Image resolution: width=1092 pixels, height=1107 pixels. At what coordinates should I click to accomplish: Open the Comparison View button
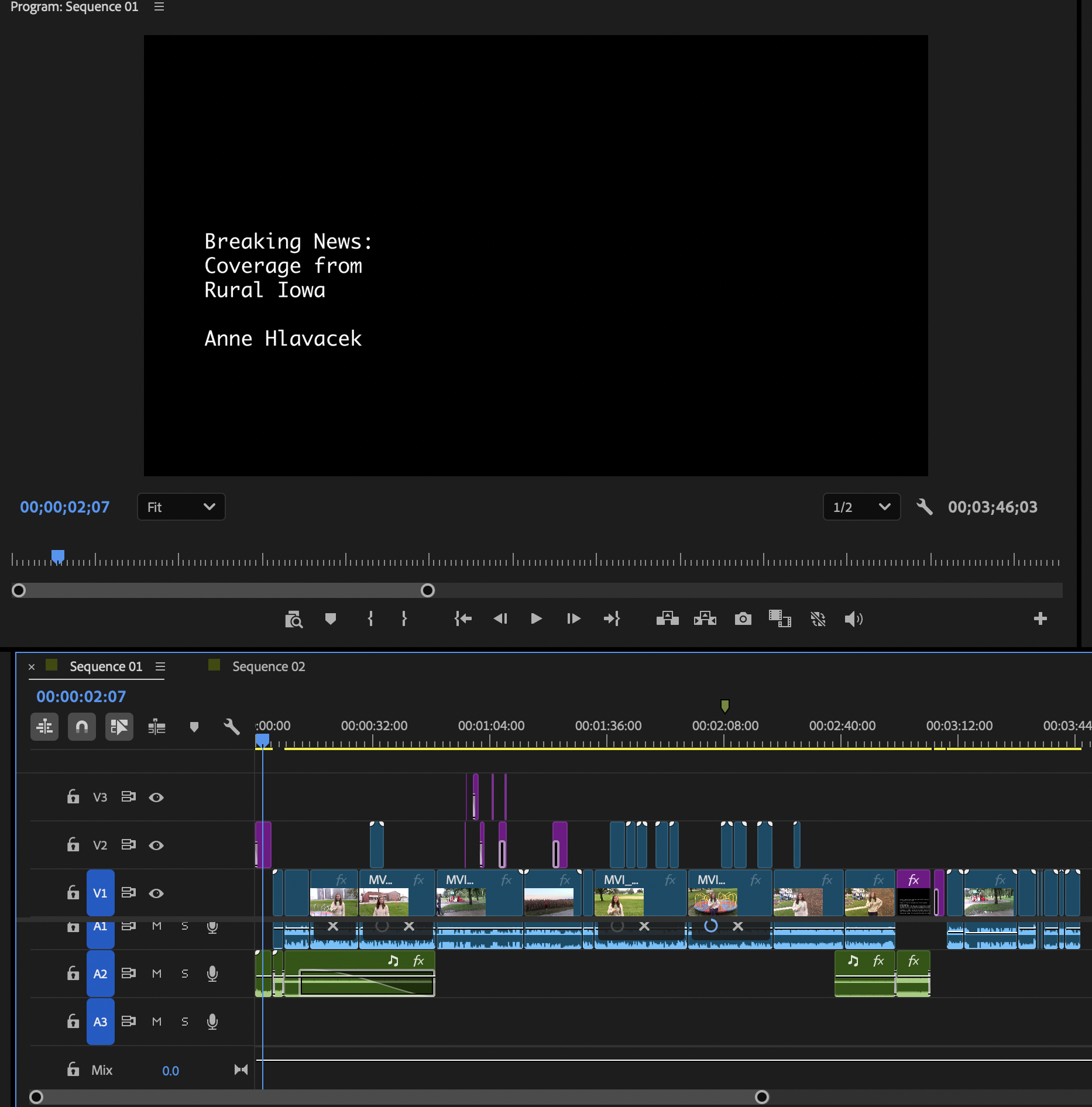779,618
